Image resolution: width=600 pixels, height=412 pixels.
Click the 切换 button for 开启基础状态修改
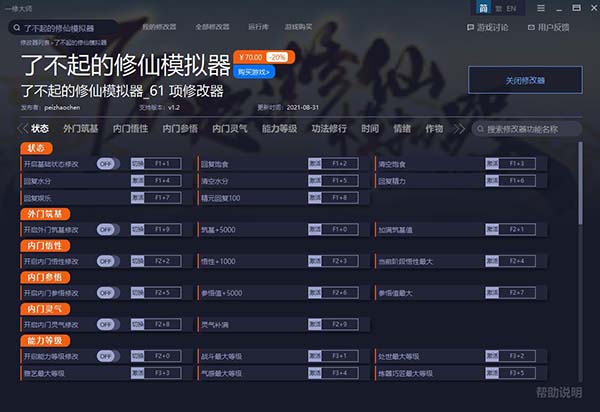(138, 164)
